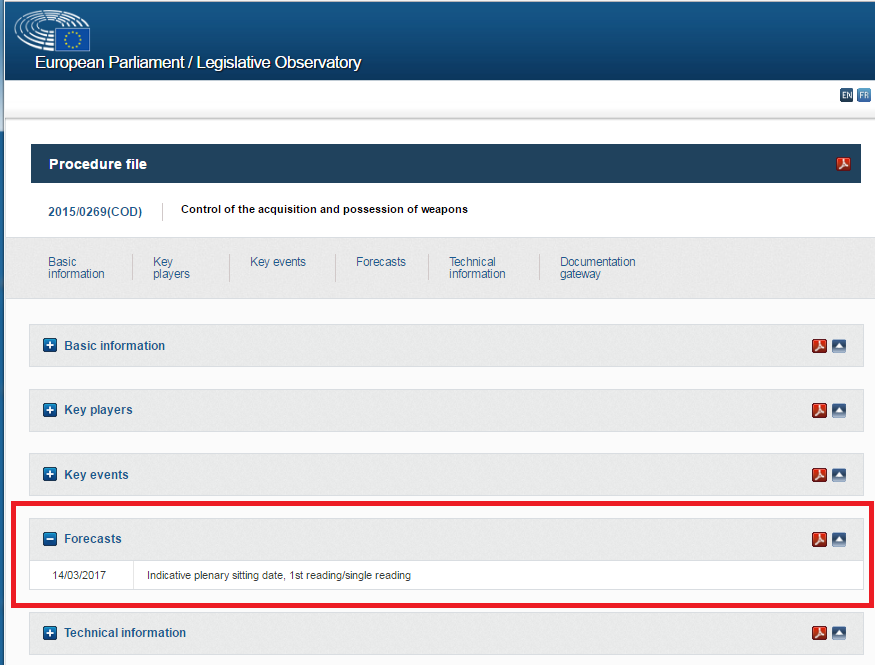Click up arrow icon in Forecasts row
Screen dimensions: 875x665
click(839, 539)
